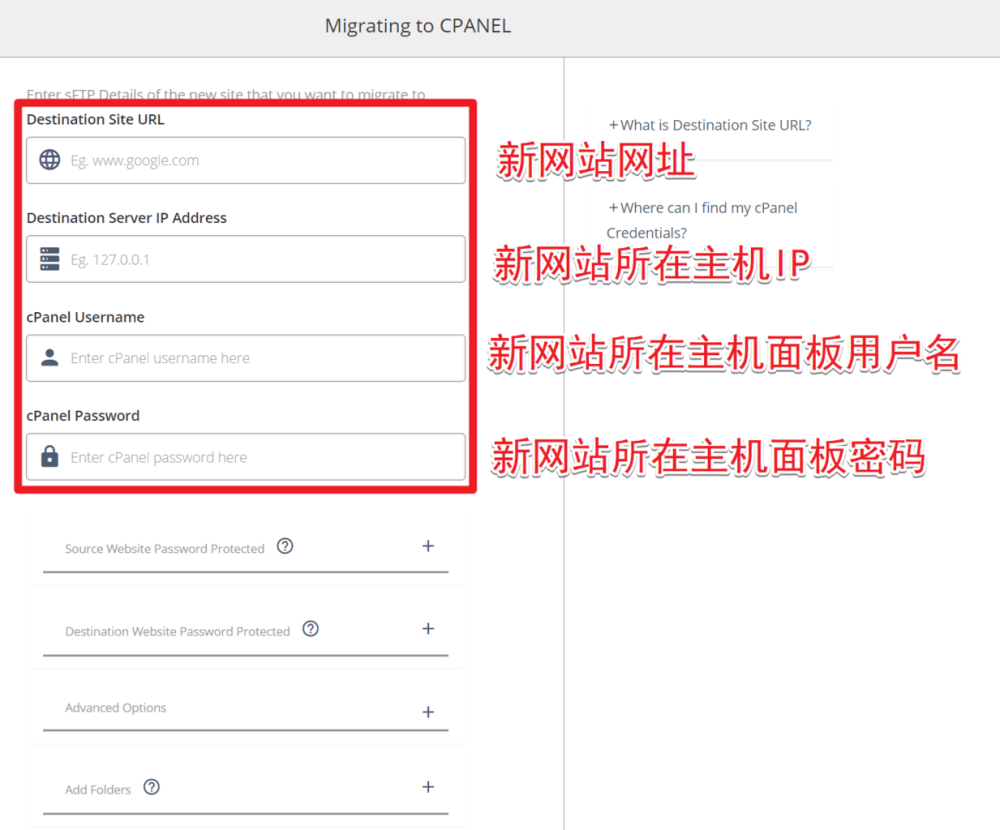Click the Destination Website Password Protected label
This screenshot has width=1000, height=830.
[177, 632]
